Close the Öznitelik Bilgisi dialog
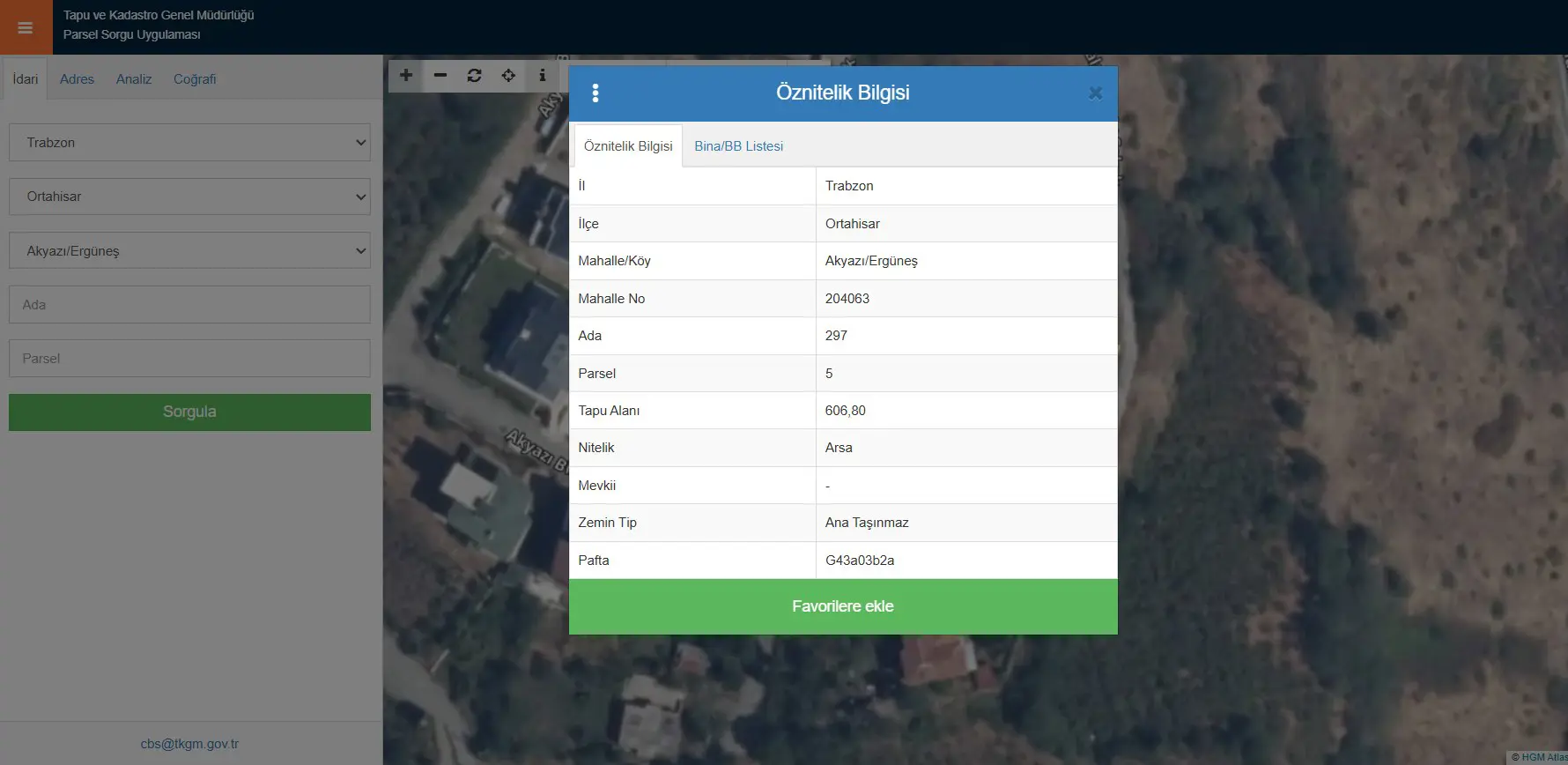 pyautogui.click(x=1095, y=93)
